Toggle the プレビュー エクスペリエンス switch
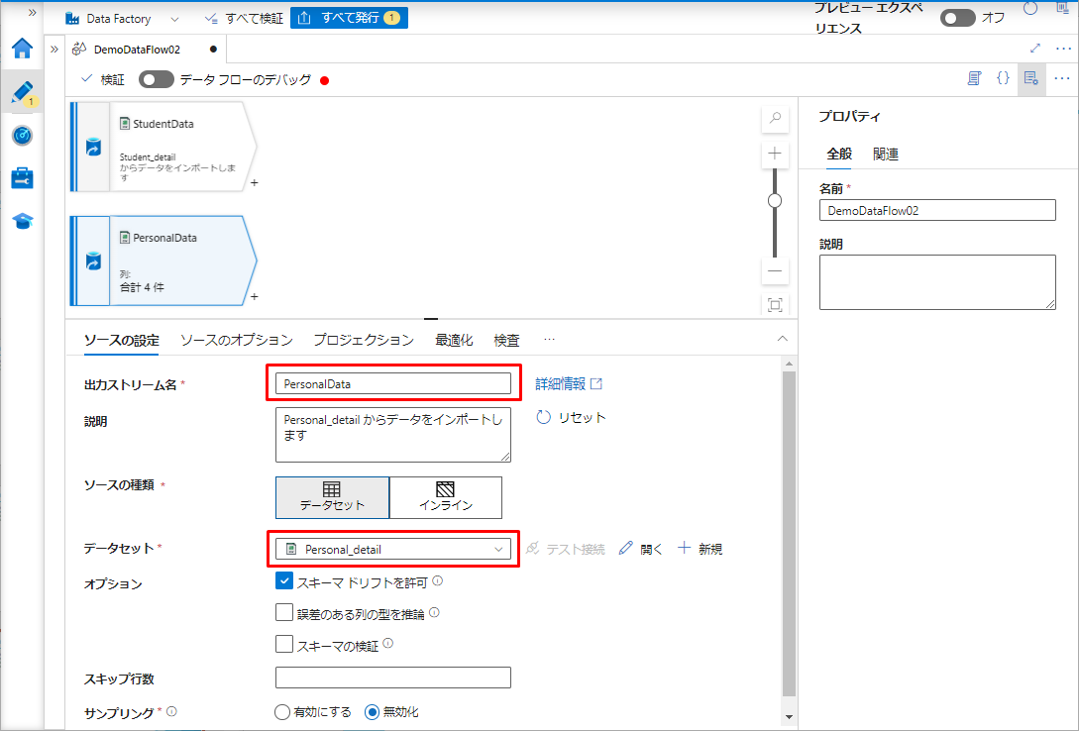 coord(957,18)
